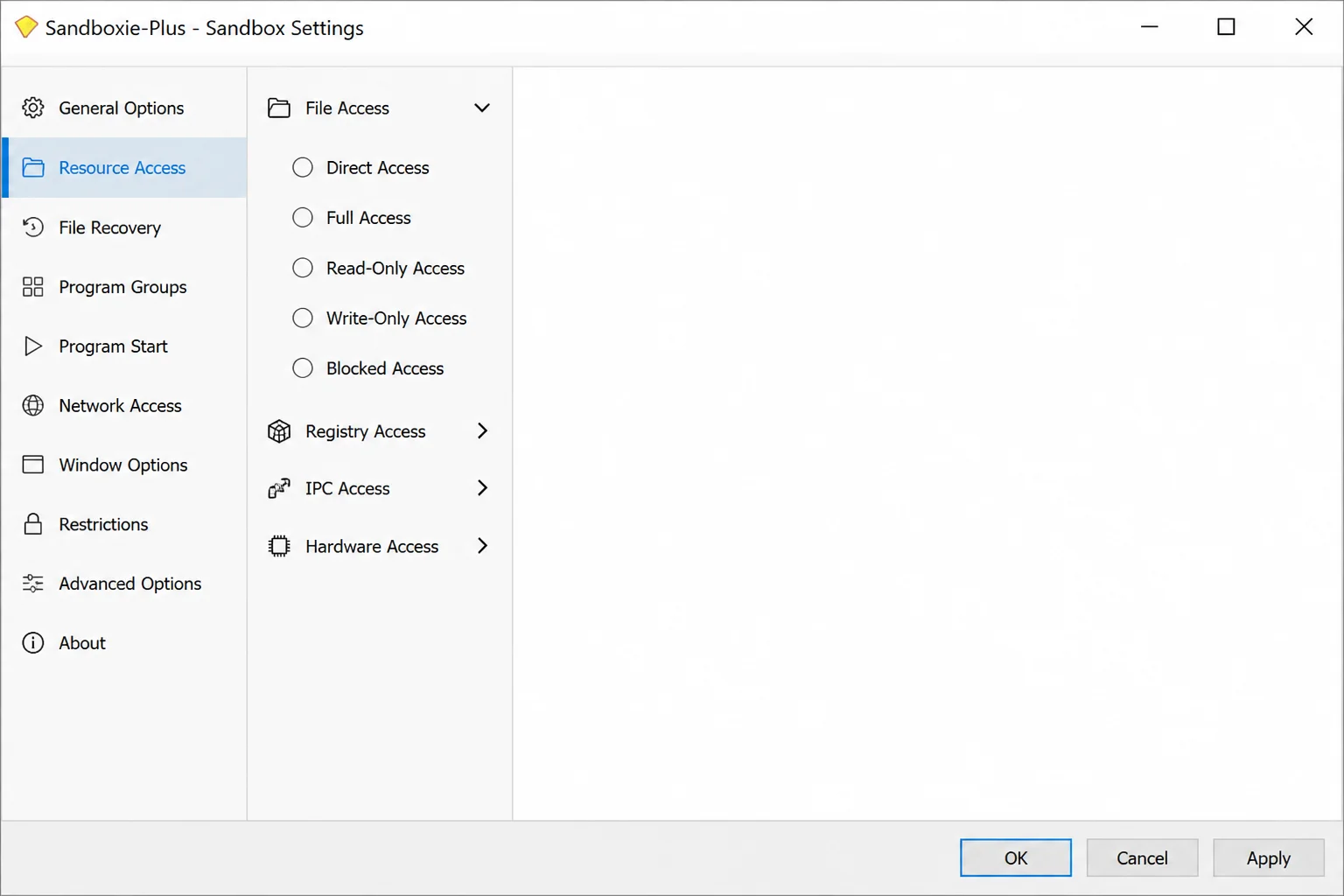Image resolution: width=1344 pixels, height=896 pixels.
Task: Click the IPC Access label text
Action: pos(347,488)
